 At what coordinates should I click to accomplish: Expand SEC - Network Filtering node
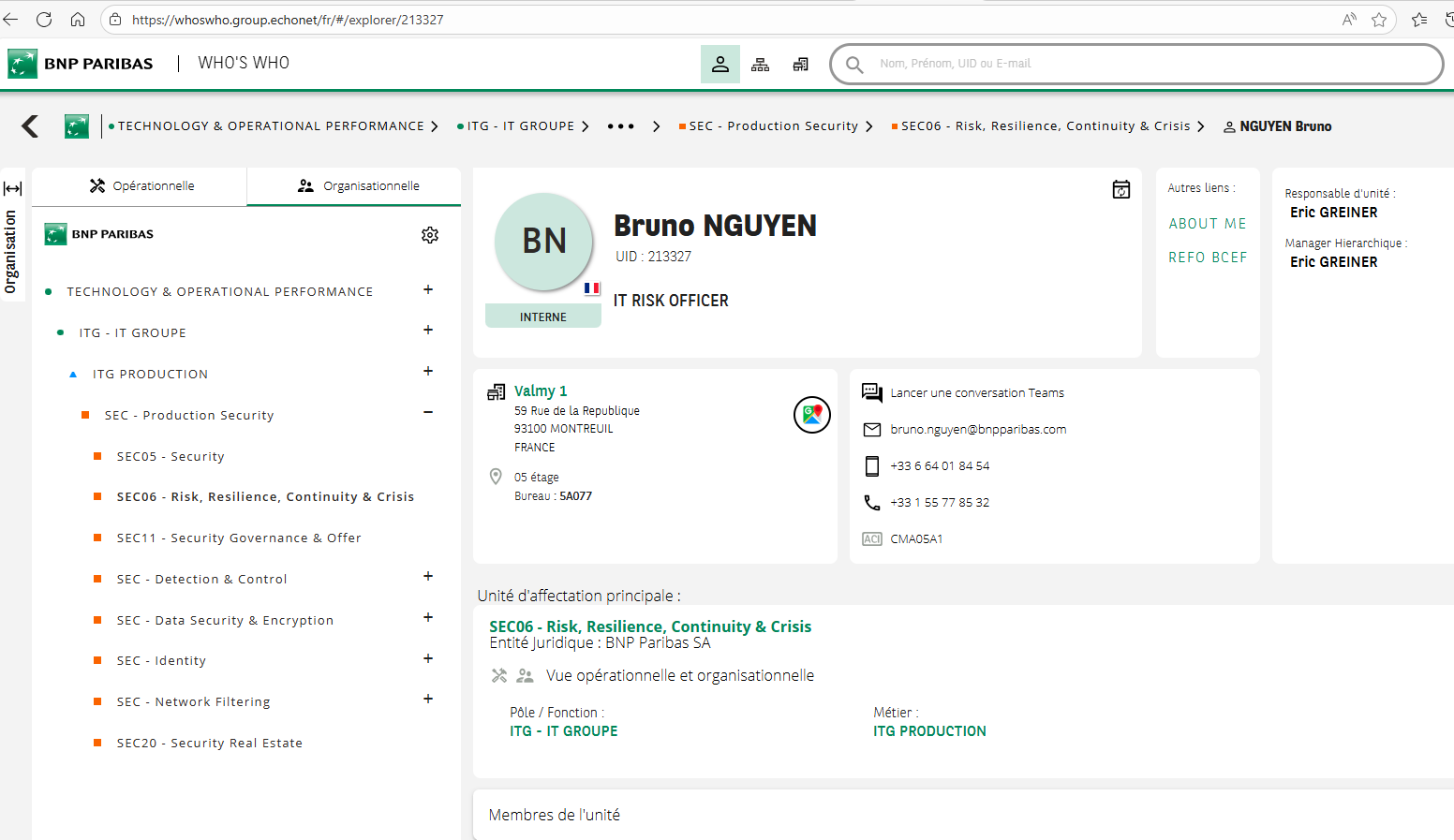click(x=428, y=700)
